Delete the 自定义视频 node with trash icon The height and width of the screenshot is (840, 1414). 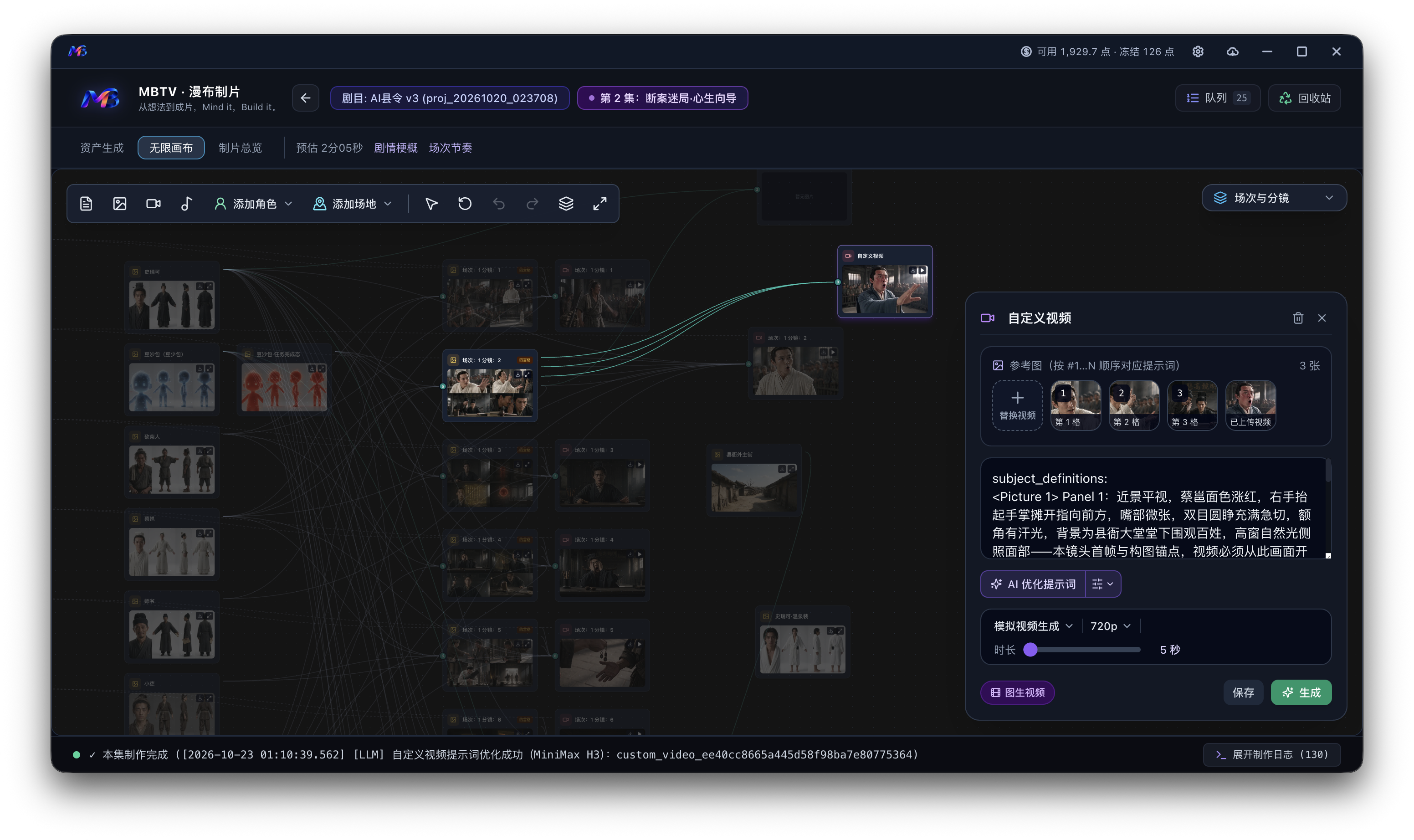[x=1298, y=318]
